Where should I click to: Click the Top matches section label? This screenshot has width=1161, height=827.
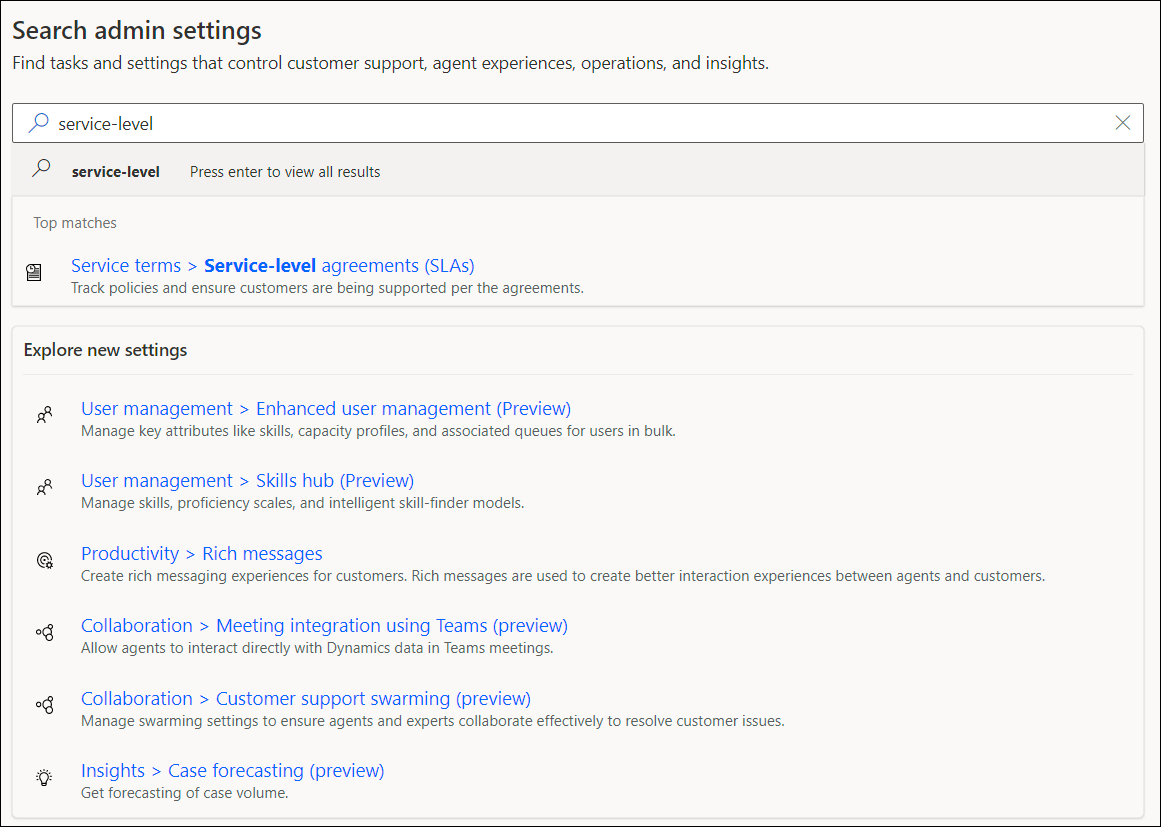point(74,222)
